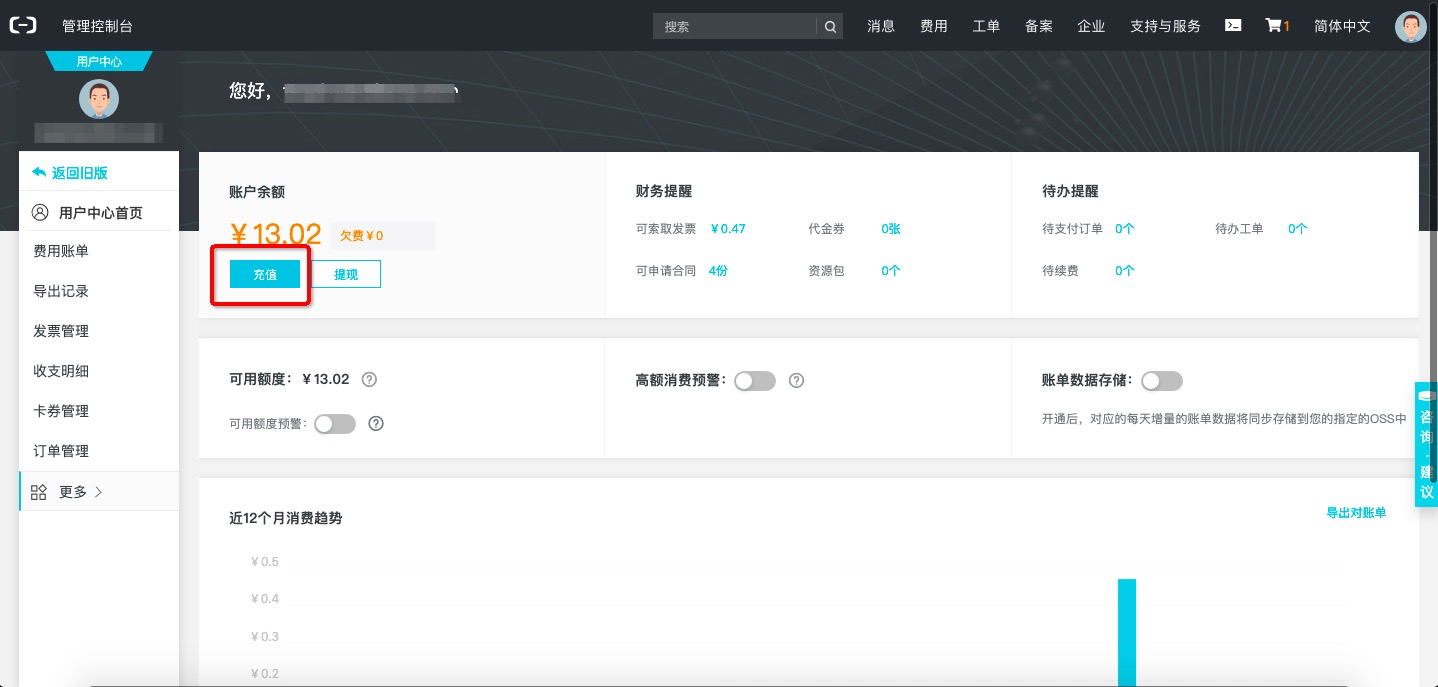The image size is (1438, 687).
Task: Turn on the 账单数据存储 switch
Action: coord(1162,381)
